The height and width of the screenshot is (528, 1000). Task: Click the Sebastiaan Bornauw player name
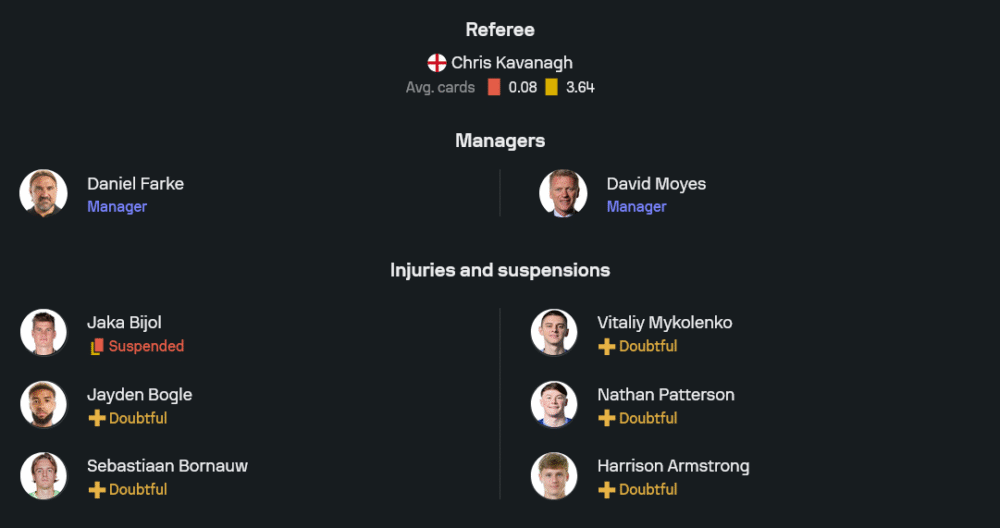(167, 466)
